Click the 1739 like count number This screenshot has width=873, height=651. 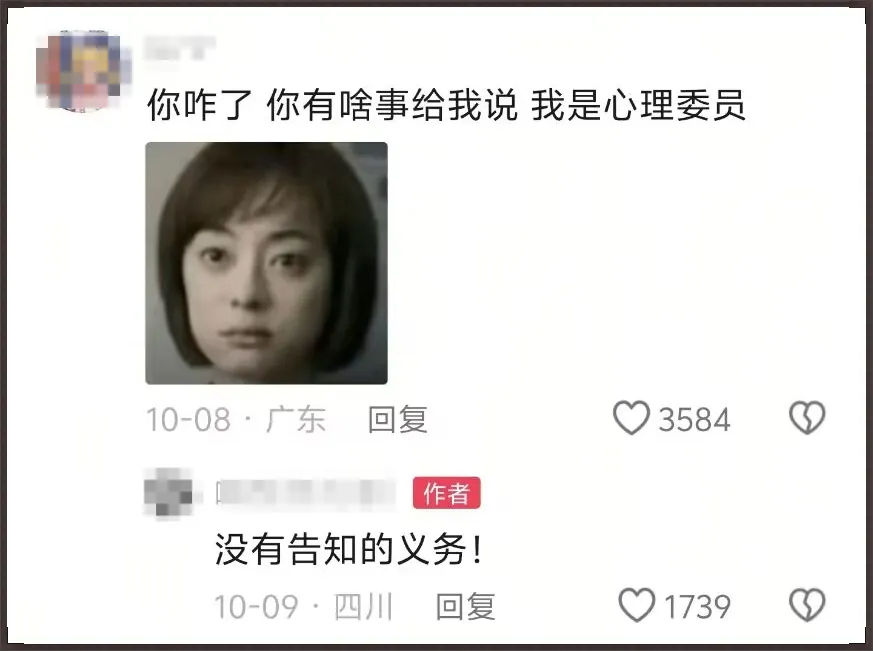pyautogui.click(x=698, y=607)
